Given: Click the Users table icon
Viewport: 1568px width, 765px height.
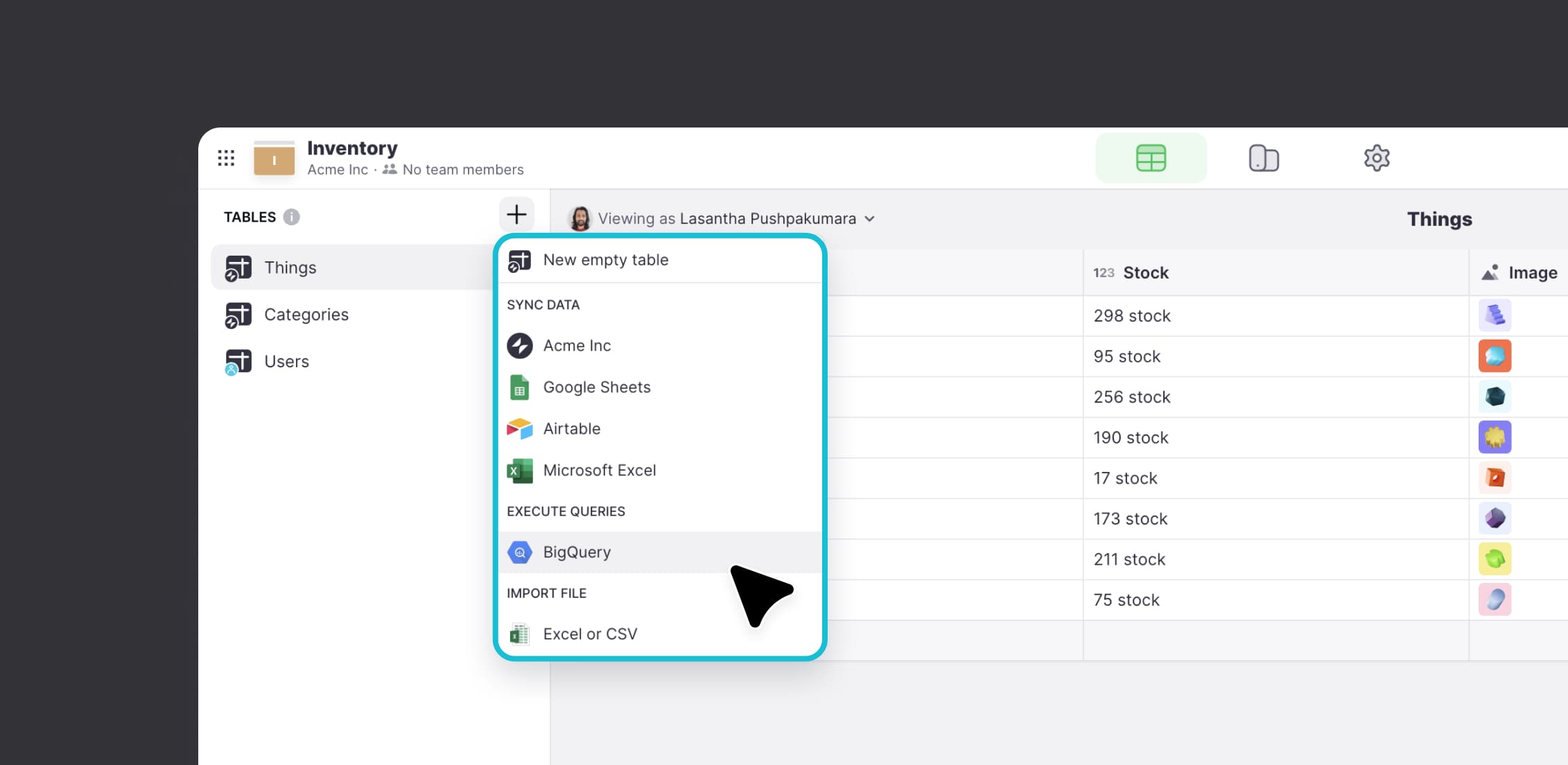Looking at the screenshot, I should pos(238,362).
